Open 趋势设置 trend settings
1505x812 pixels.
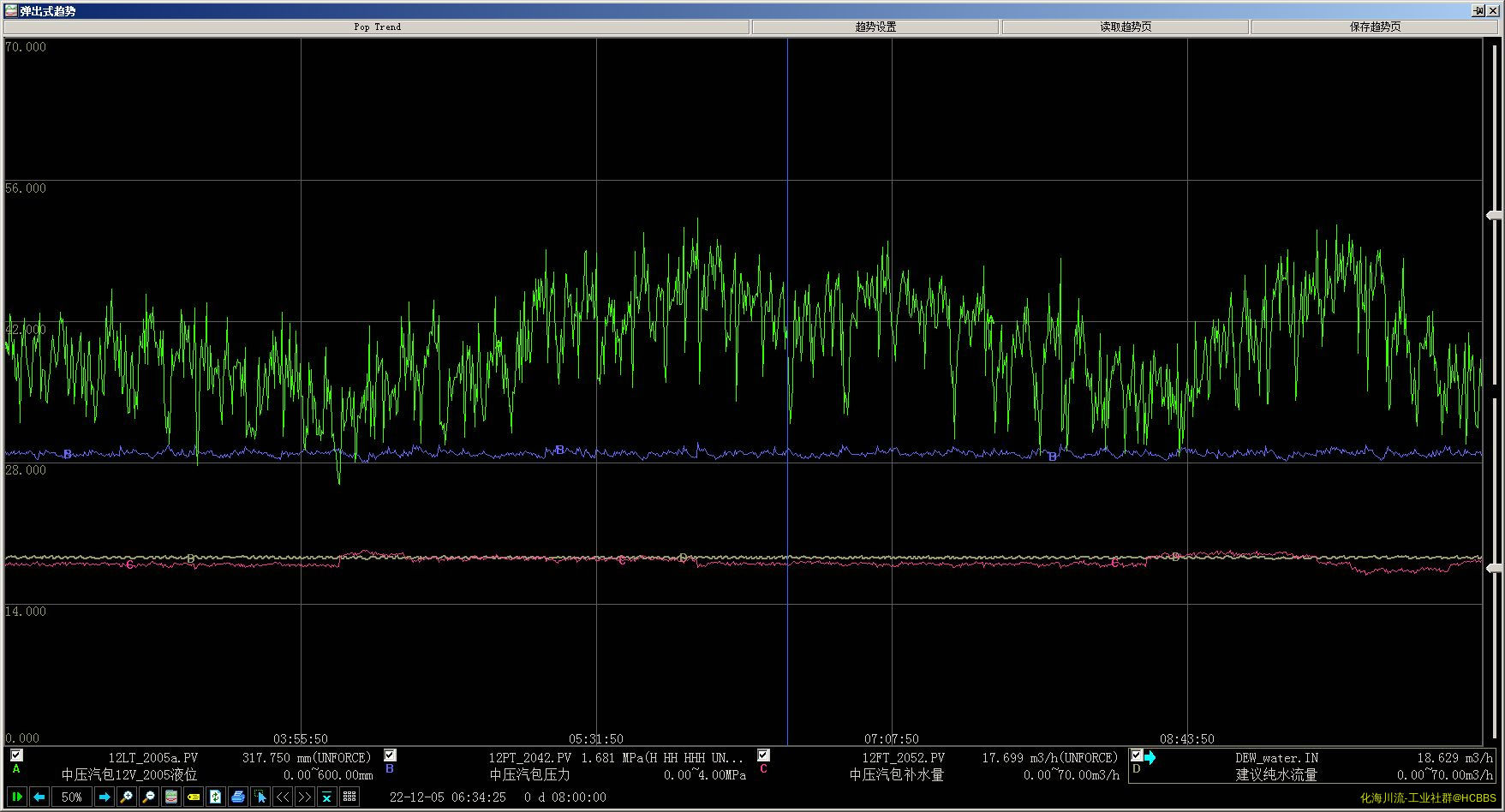click(875, 27)
